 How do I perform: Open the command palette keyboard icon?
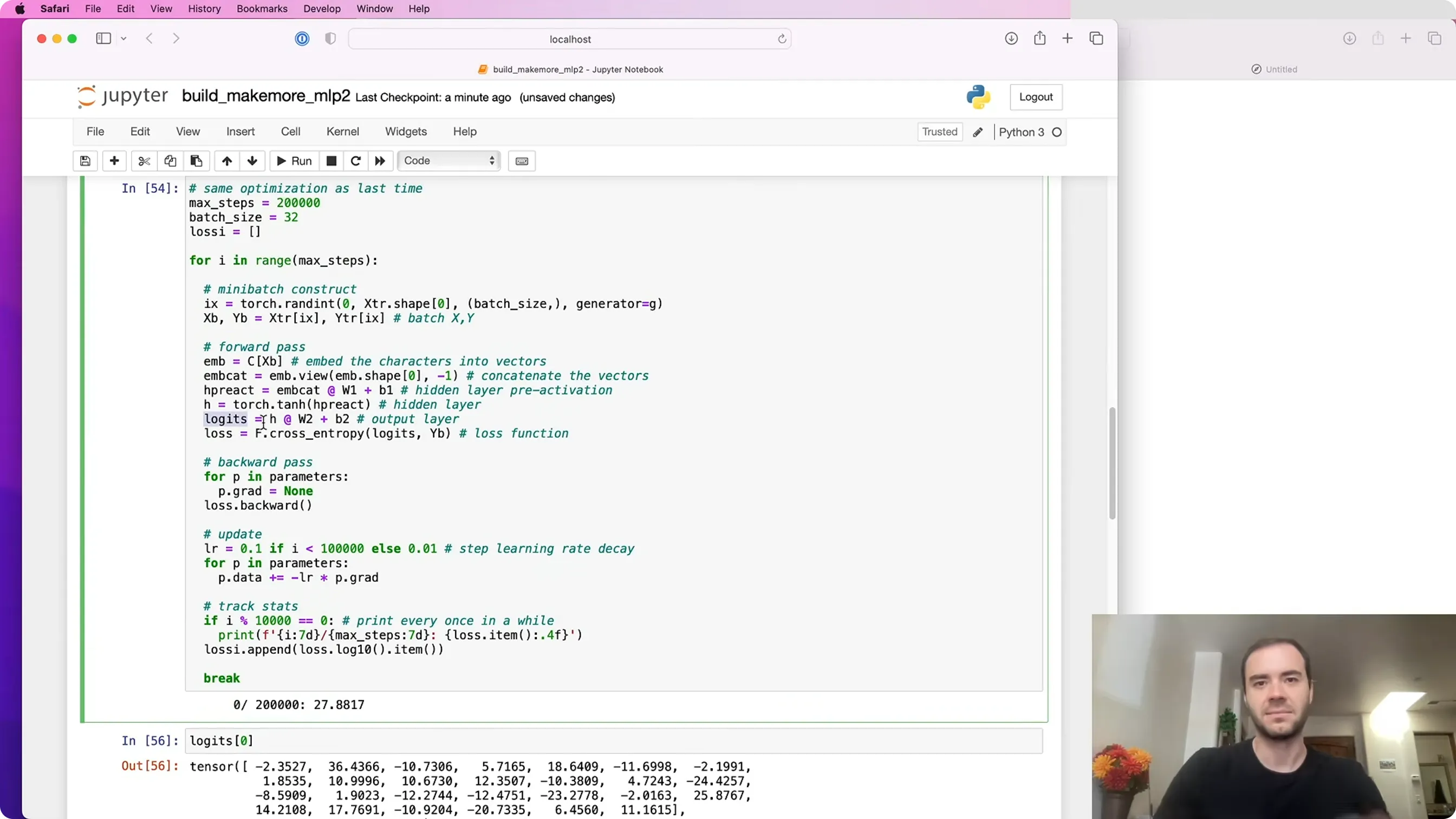pos(522,161)
